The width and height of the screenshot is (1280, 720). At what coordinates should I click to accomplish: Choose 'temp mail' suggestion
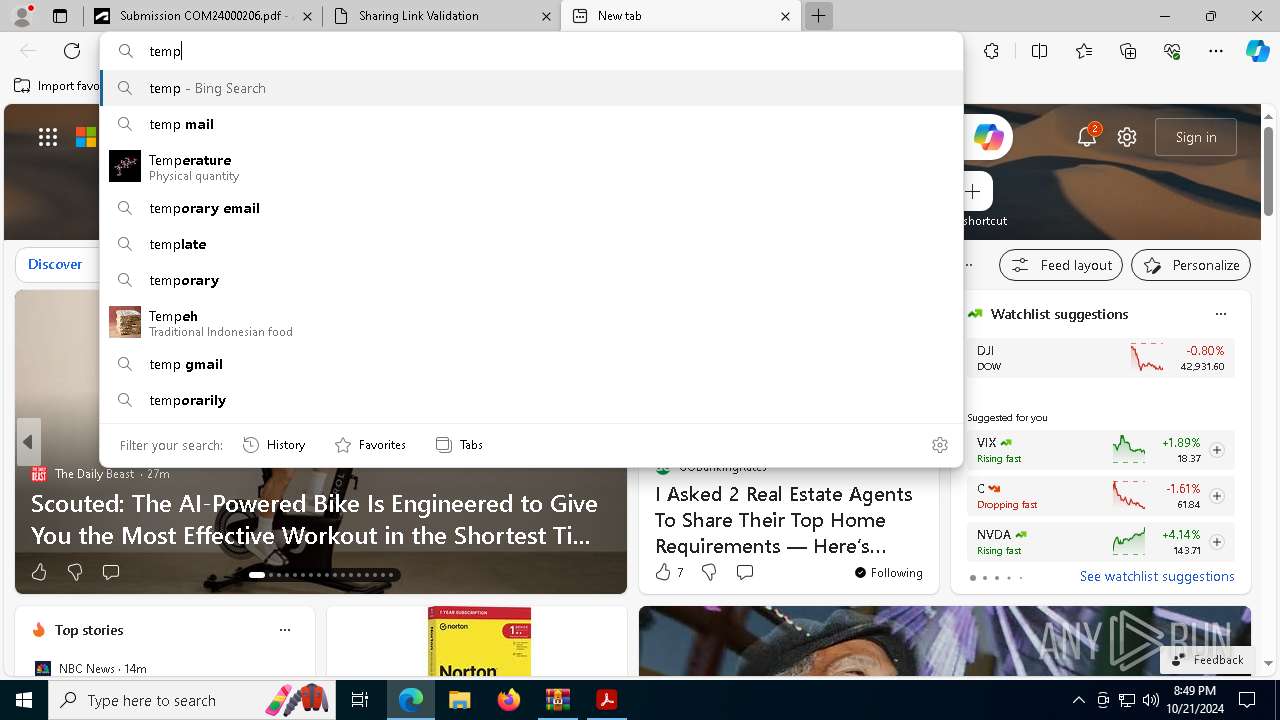pos(531,124)
